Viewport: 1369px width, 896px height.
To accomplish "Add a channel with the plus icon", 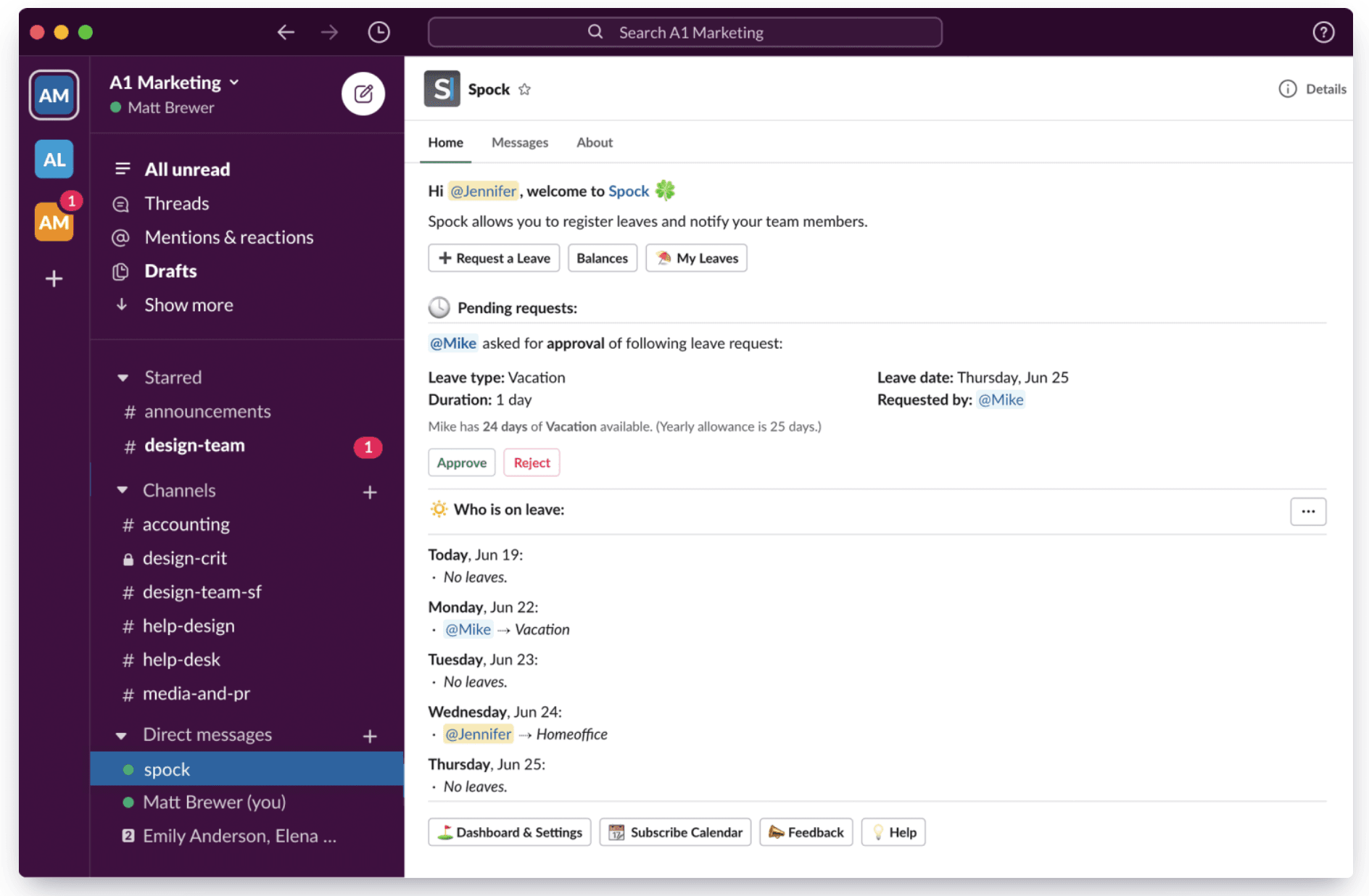I will [370, 492].
